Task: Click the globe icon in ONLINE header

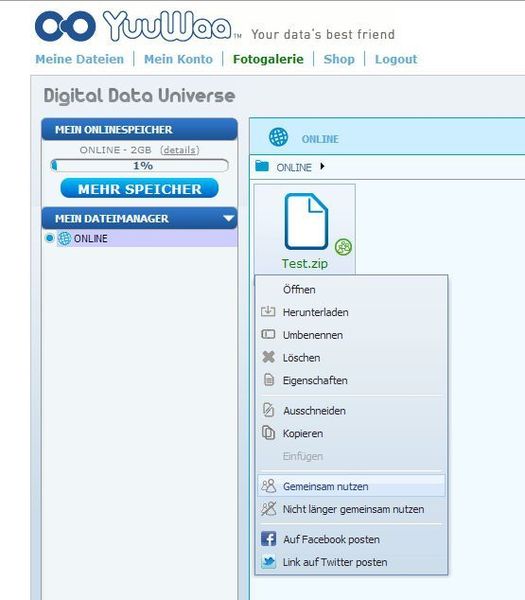Action: (x=279, y=137)
